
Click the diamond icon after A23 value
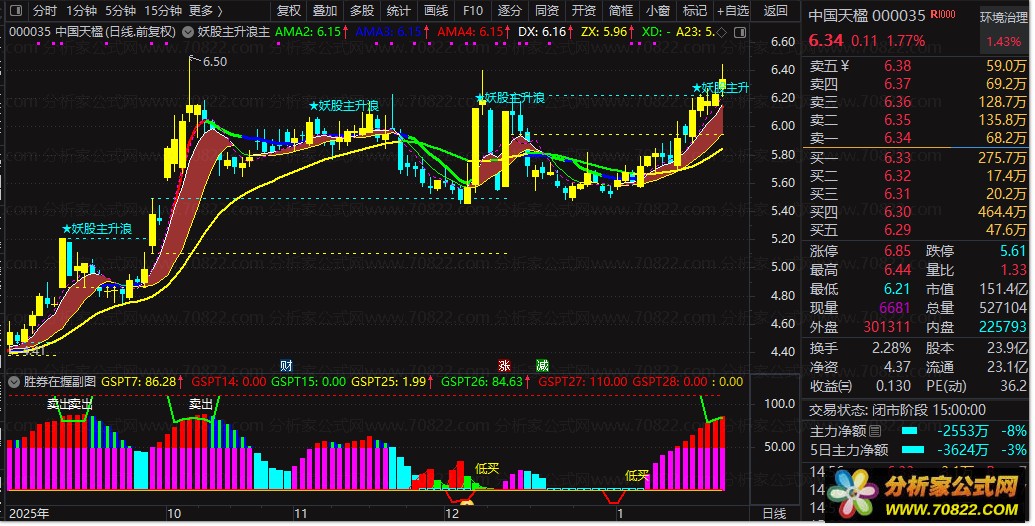(x=721, y=32)
